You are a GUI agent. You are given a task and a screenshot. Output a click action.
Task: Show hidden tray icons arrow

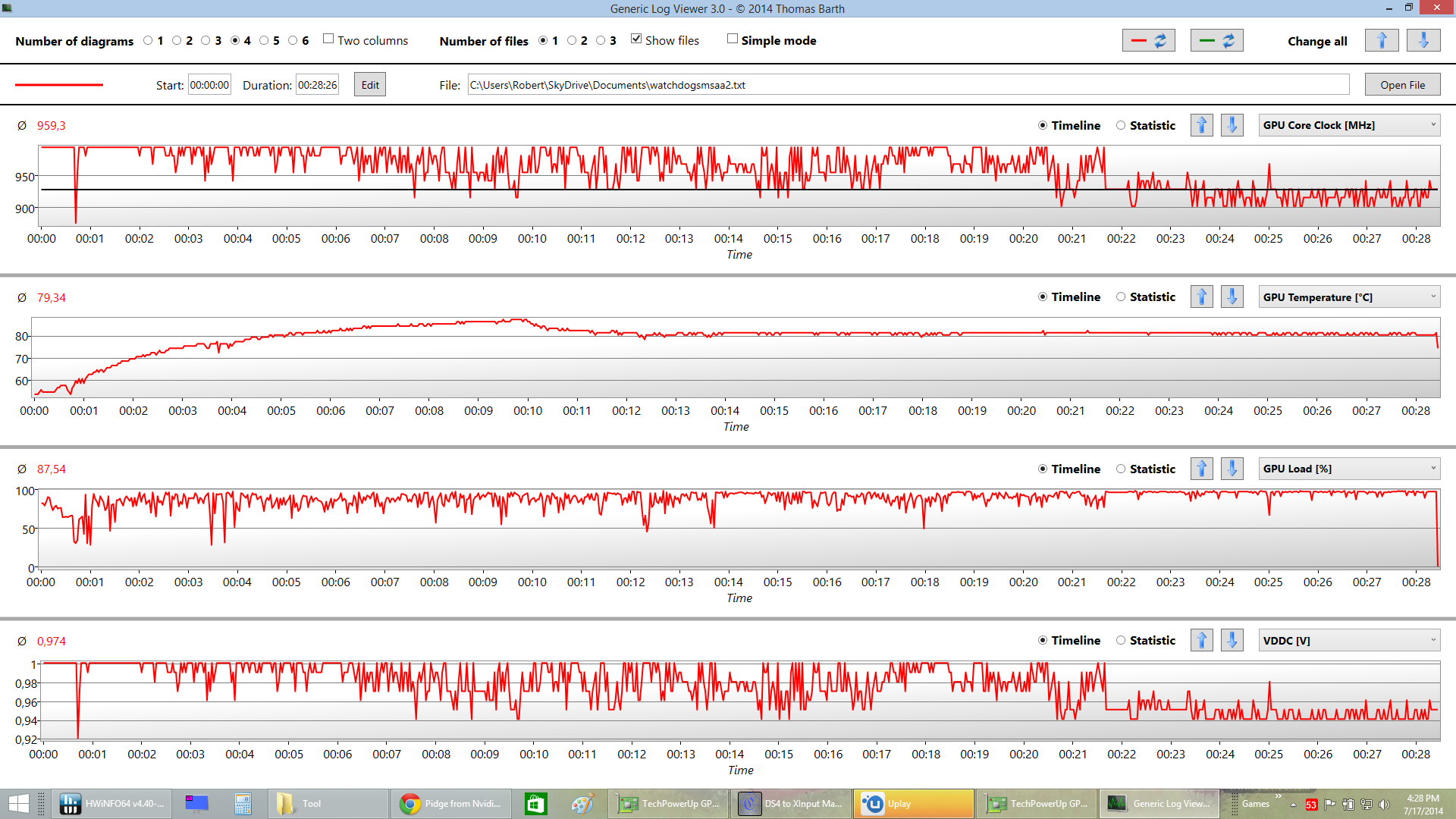click(x=1293, y=805)
